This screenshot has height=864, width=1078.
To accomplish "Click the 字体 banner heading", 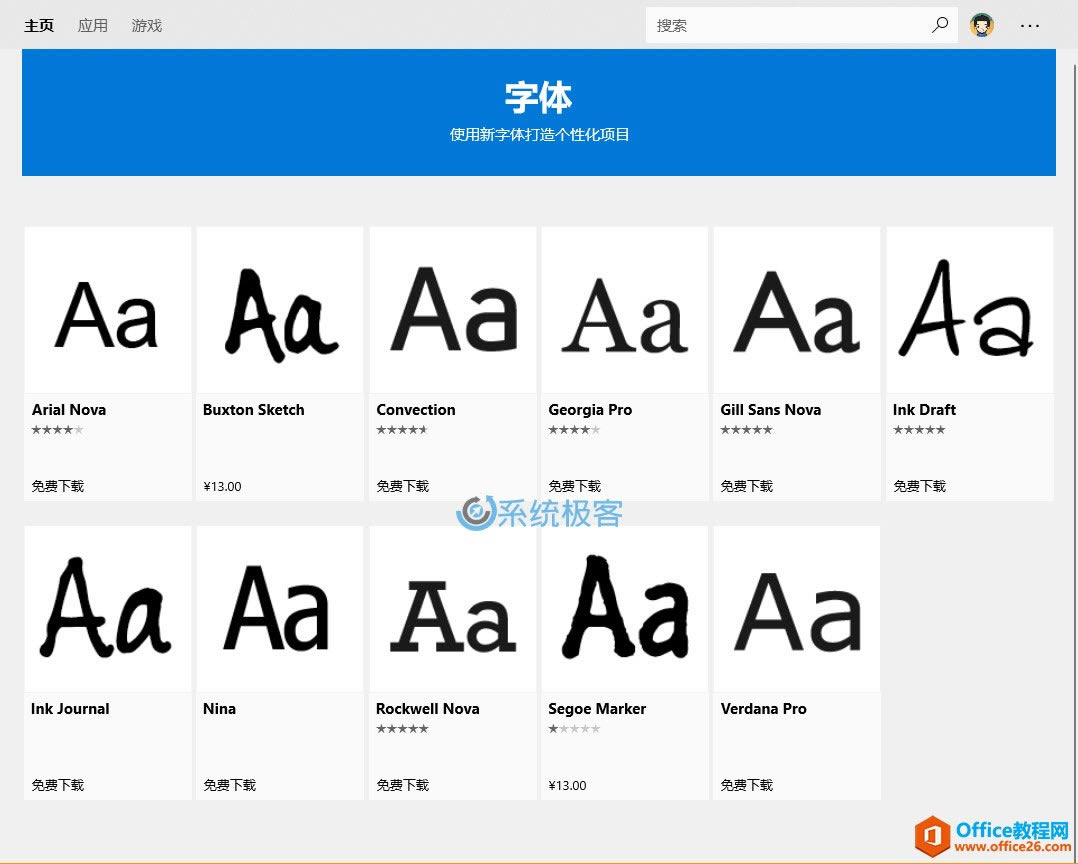I will [538, 97].
